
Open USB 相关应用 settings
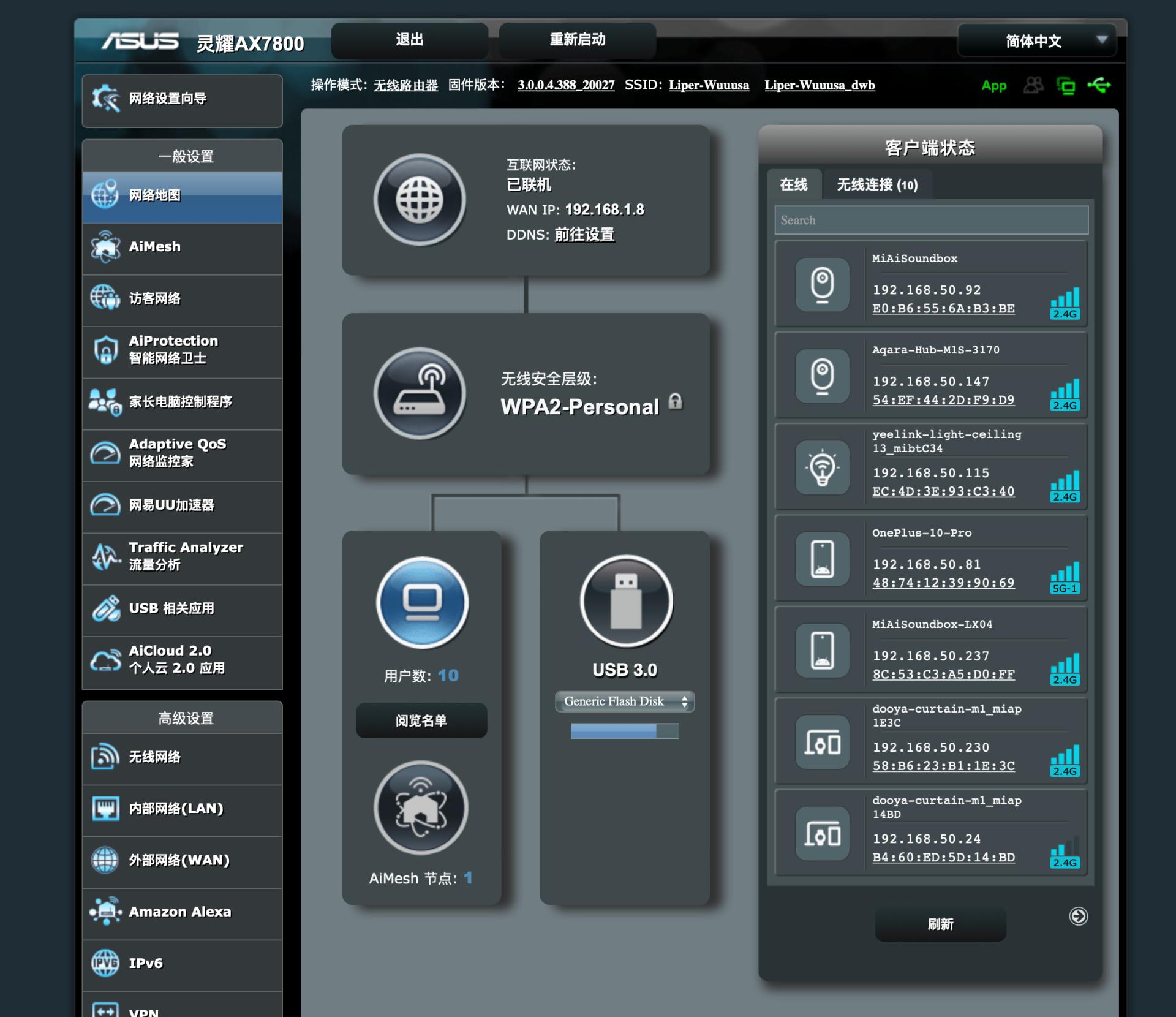click(x=171, y=608)
